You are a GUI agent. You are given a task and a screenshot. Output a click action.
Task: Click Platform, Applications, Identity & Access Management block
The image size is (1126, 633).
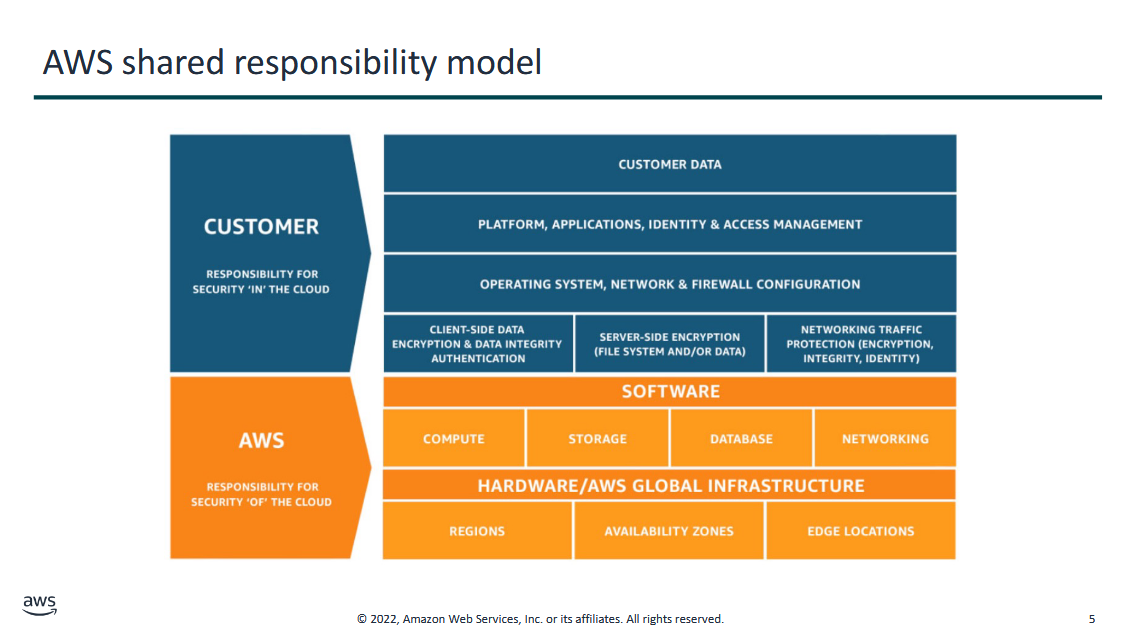(x=669, y=224)
